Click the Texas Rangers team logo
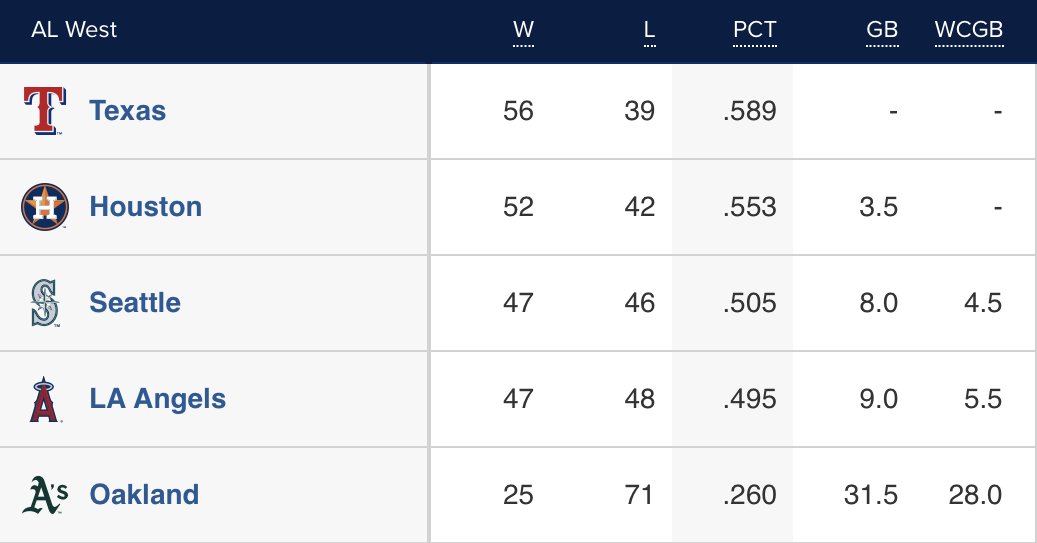This screenshot has width=1037, height=543. click(x=44, y=110)
